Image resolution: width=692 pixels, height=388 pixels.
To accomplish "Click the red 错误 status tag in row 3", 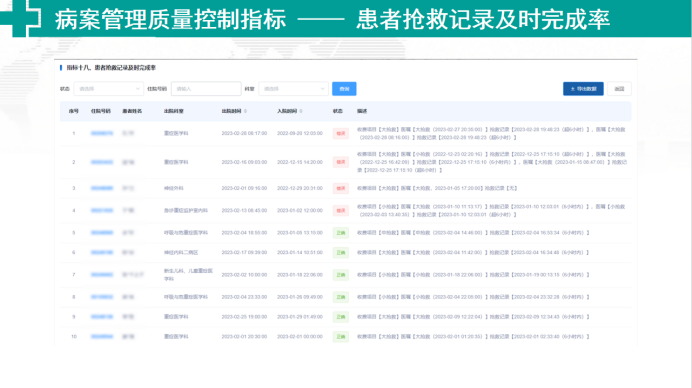I will (x=341, y=188).
